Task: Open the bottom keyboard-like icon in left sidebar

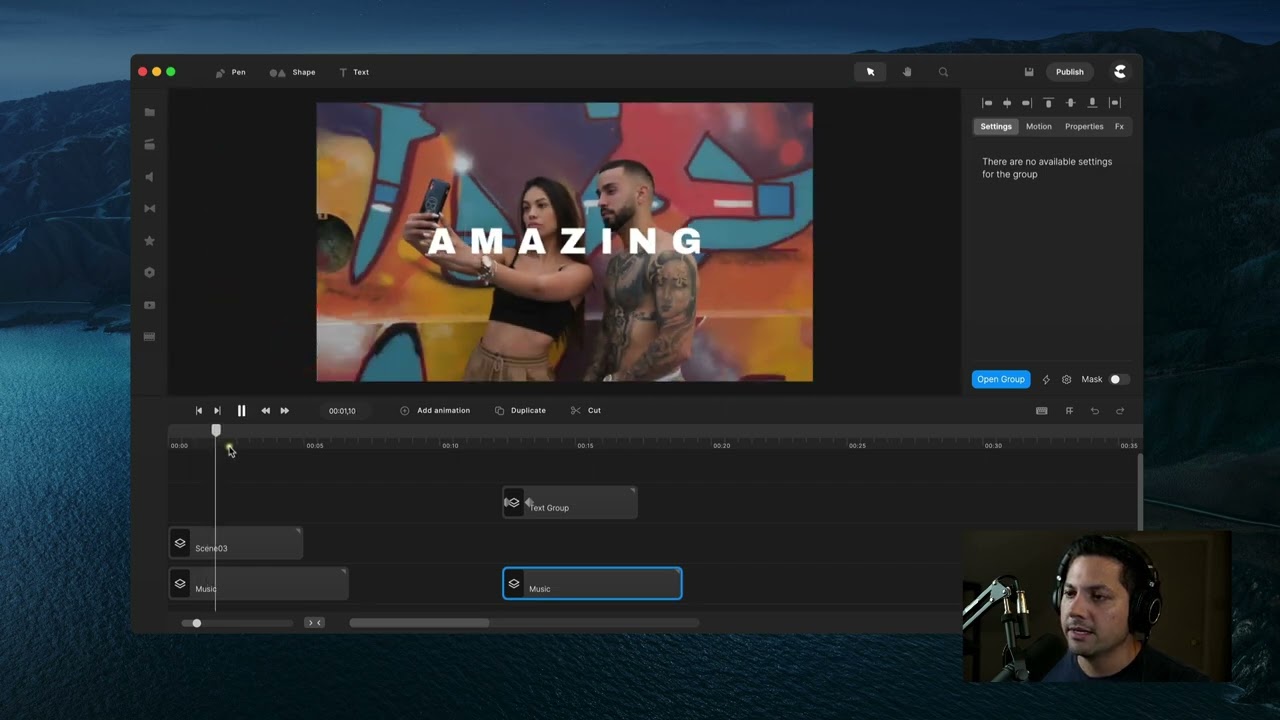Action: point(150,337)
